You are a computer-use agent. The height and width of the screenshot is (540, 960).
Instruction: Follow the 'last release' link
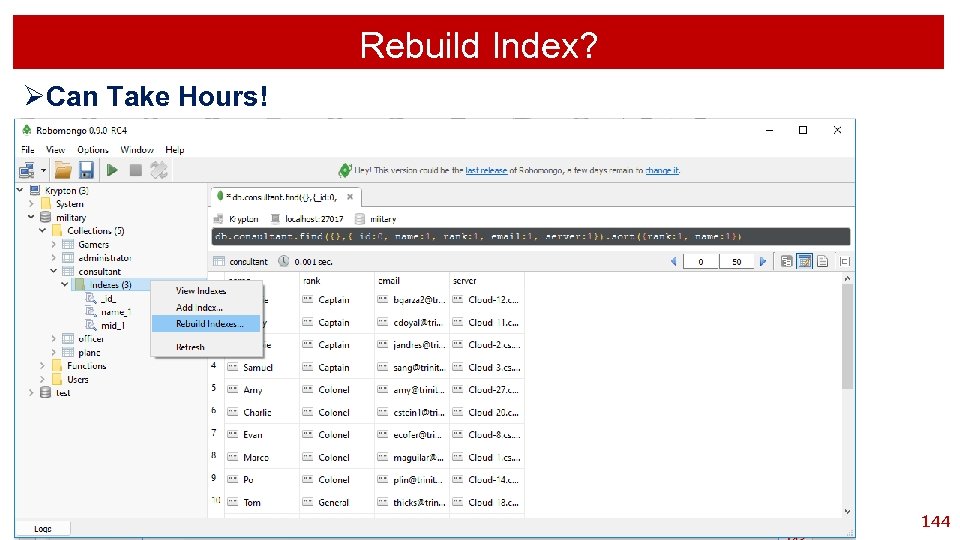pos(486,171)
